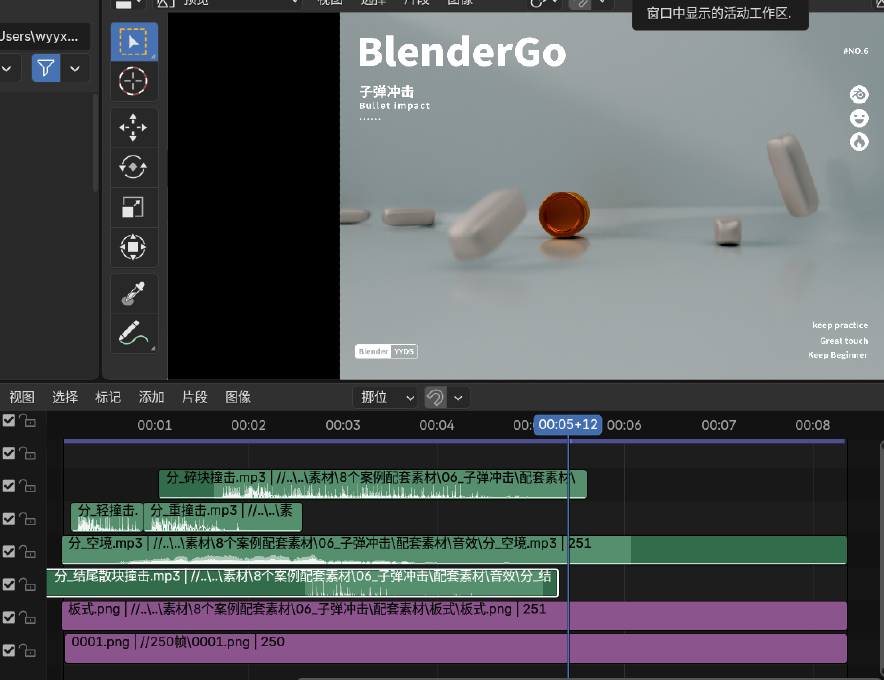Screen dimensions: 884x680
Task: Select the 0001.png image sequence strip
Action: click(x=456, y=648)
